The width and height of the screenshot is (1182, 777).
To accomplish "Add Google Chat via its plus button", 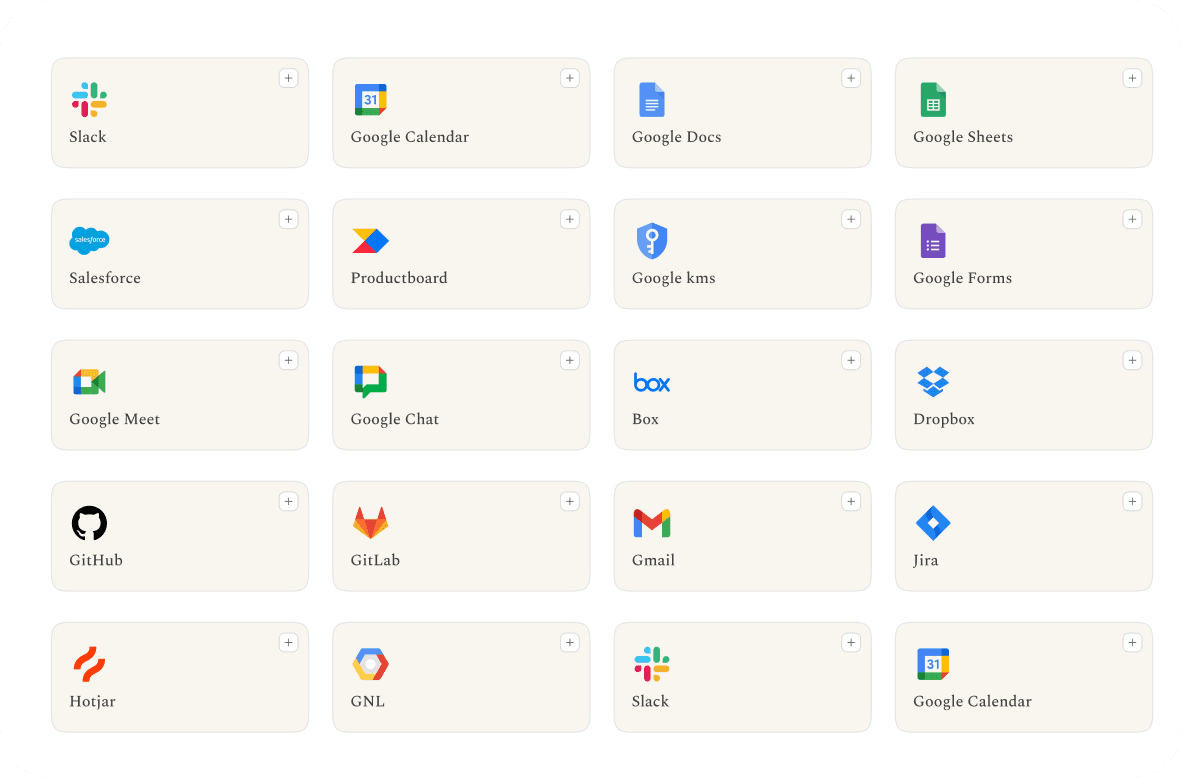I will [570, 360].
